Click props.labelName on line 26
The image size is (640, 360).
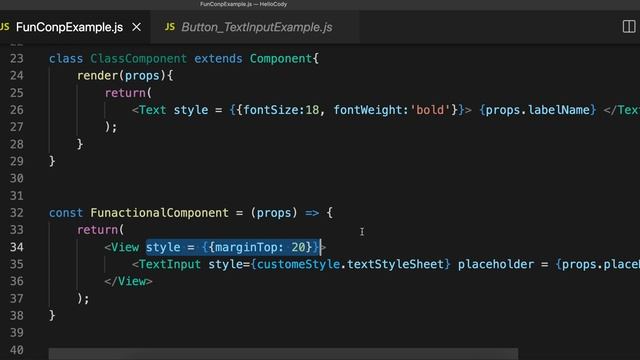click(x=538, y=110)
